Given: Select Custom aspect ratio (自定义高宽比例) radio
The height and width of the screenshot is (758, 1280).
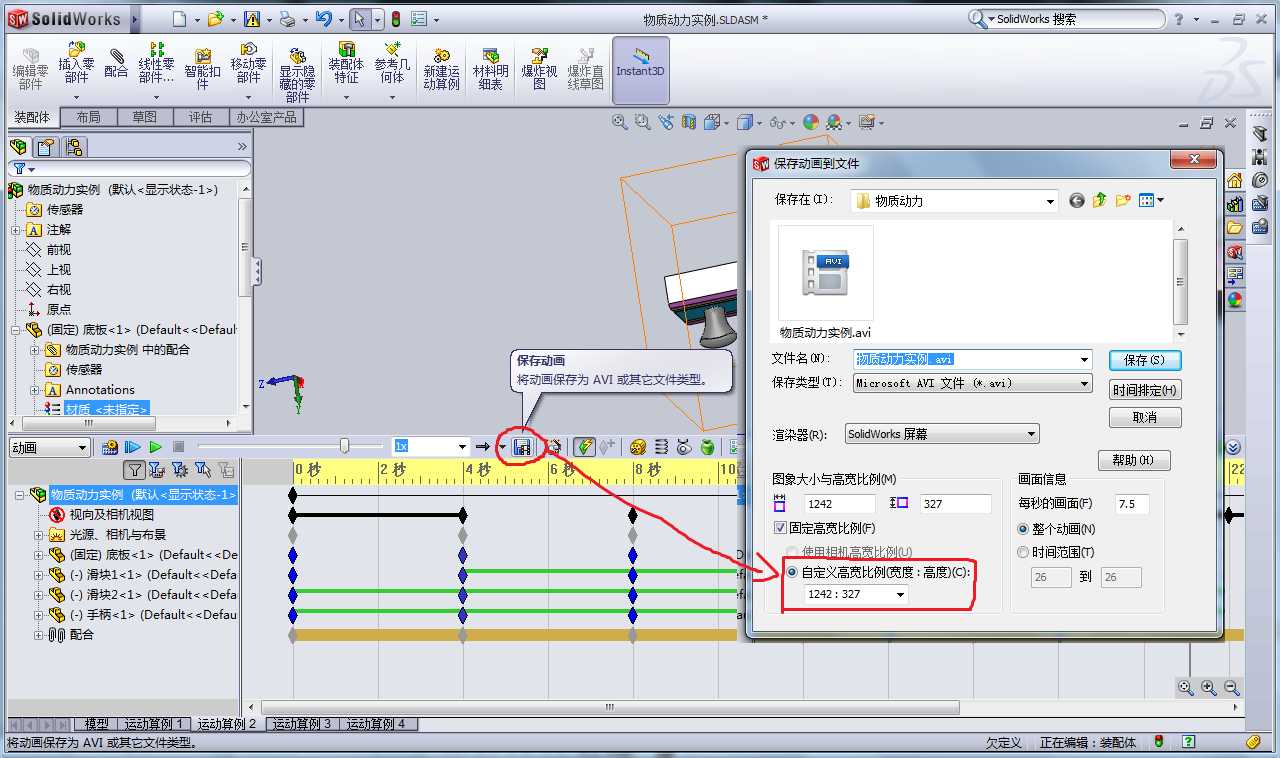Looking at the screenshot, I should point(793,573).
